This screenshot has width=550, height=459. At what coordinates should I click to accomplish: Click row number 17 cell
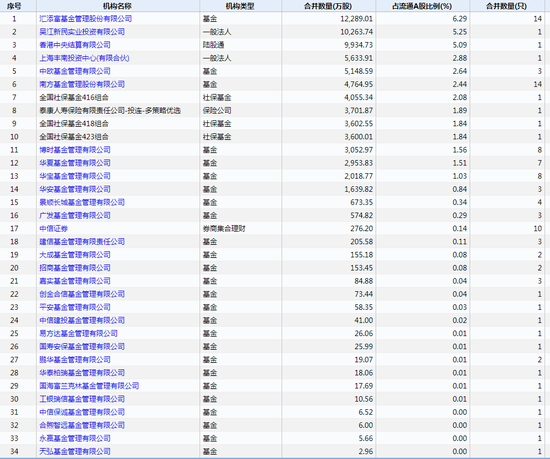tap(14, 228)
